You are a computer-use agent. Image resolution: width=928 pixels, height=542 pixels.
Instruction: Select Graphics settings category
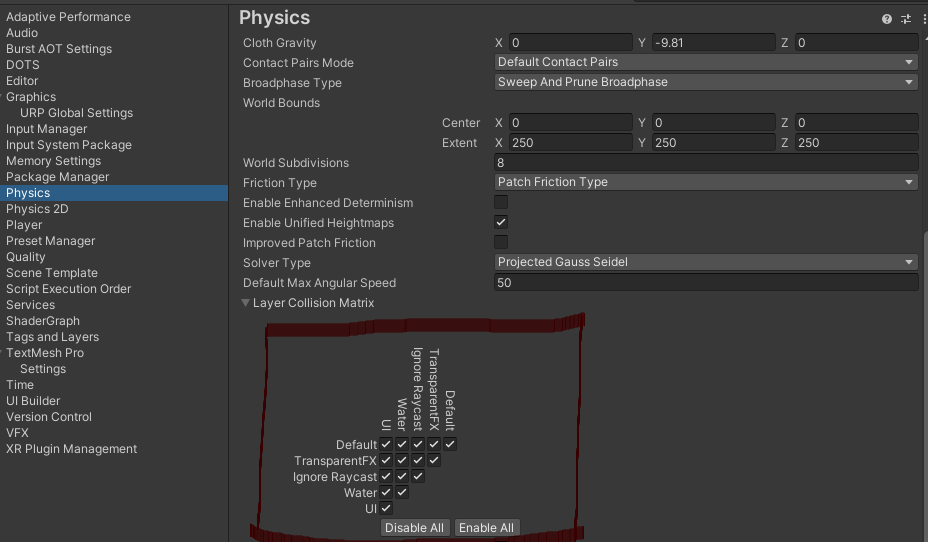(x=31, y=96)
